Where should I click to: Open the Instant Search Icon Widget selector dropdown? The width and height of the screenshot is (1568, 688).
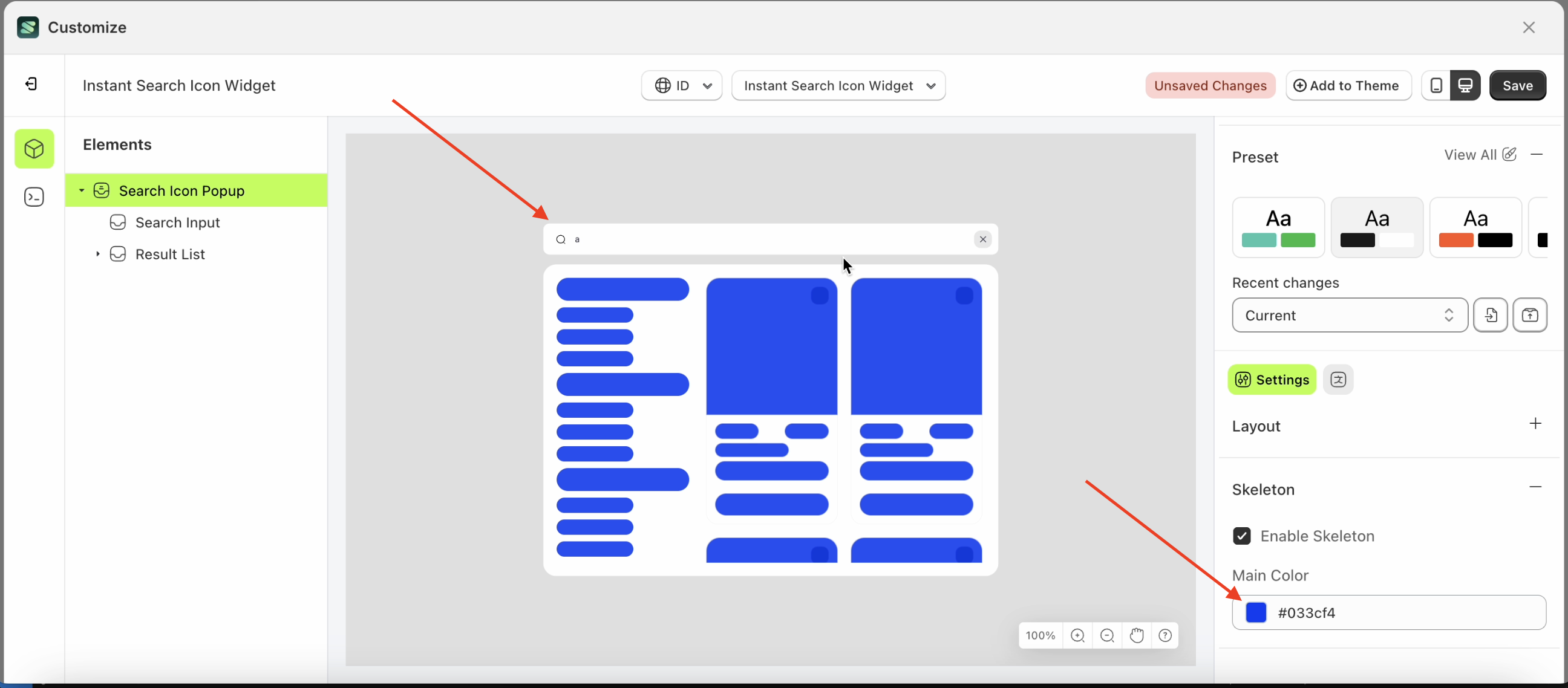click(x=839, y=85)
